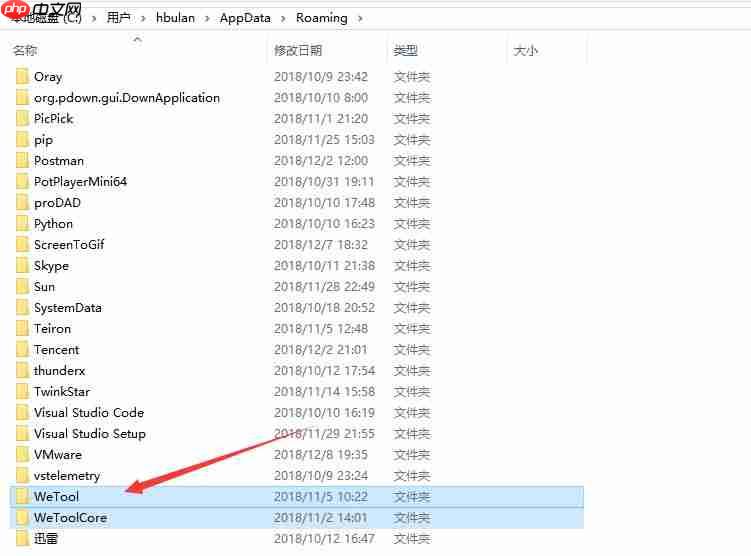Click the SystemData folder icon
This screenshot has width=751, height=556.
22,308
